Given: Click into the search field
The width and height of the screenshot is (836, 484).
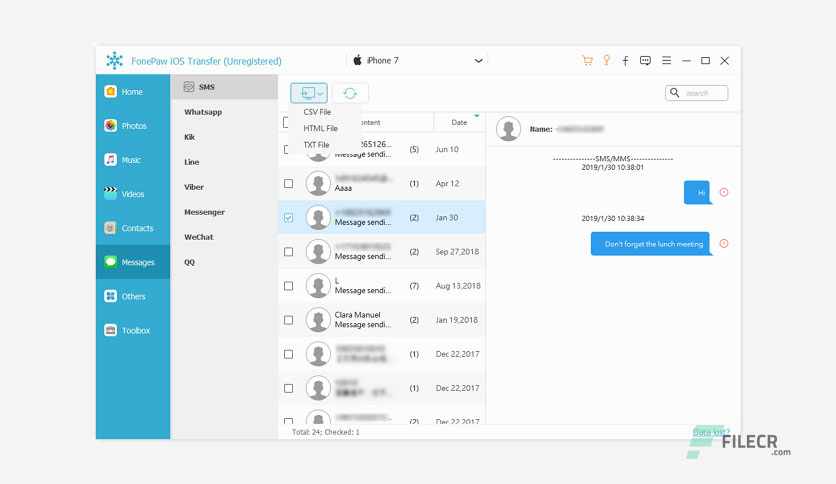Looking at the screenshot, I should click(697, 93).
